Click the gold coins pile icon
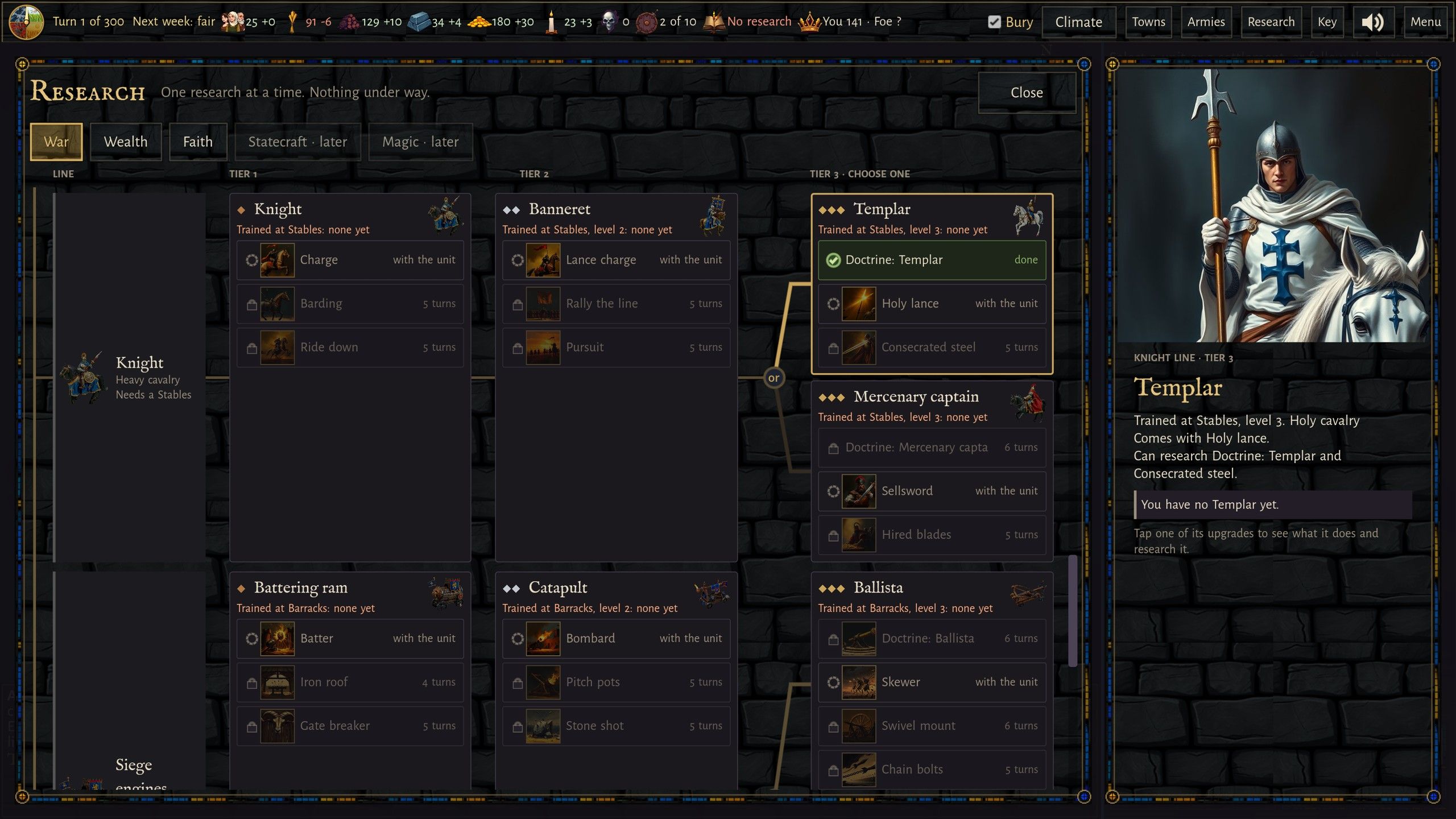The width and height of the screenshot is (1456, 819). 479,22
